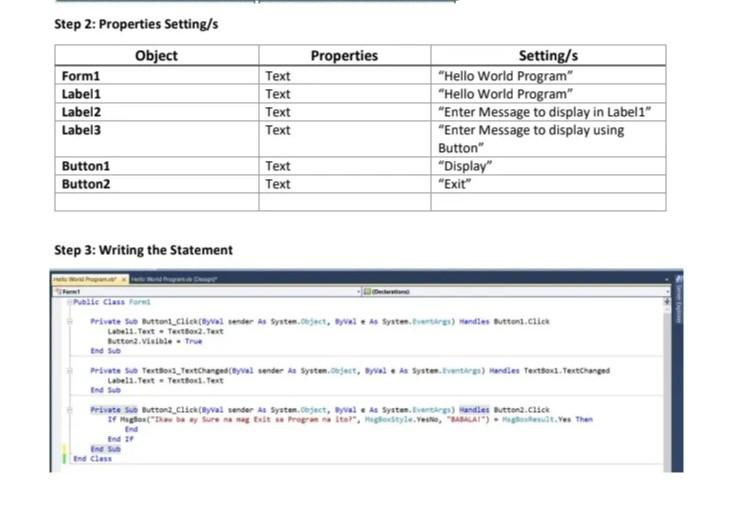
Task: Click the 'Properties' table header
Action: click(x=344, y=55)
